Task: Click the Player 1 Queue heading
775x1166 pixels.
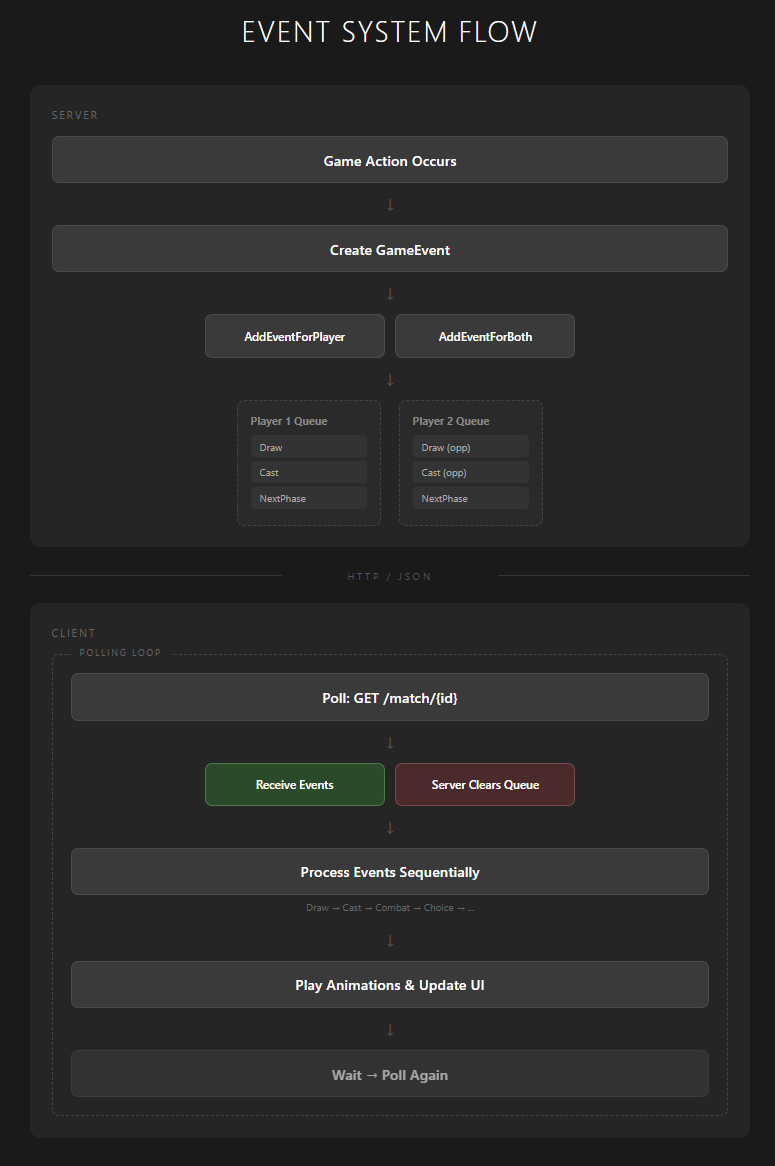Action: pyautogui.click(x=289, y=421)
